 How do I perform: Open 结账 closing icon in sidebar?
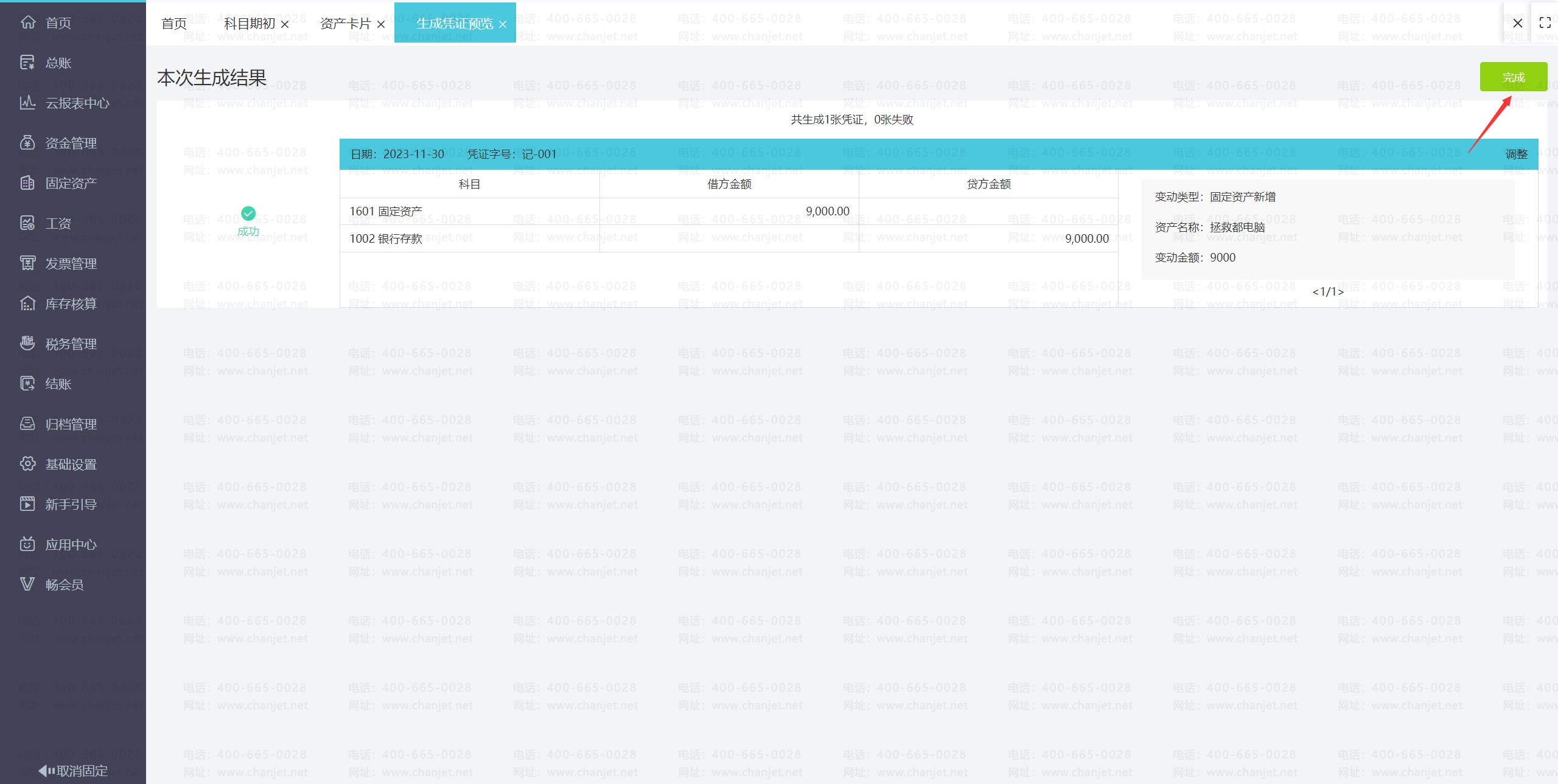point(27,384)
